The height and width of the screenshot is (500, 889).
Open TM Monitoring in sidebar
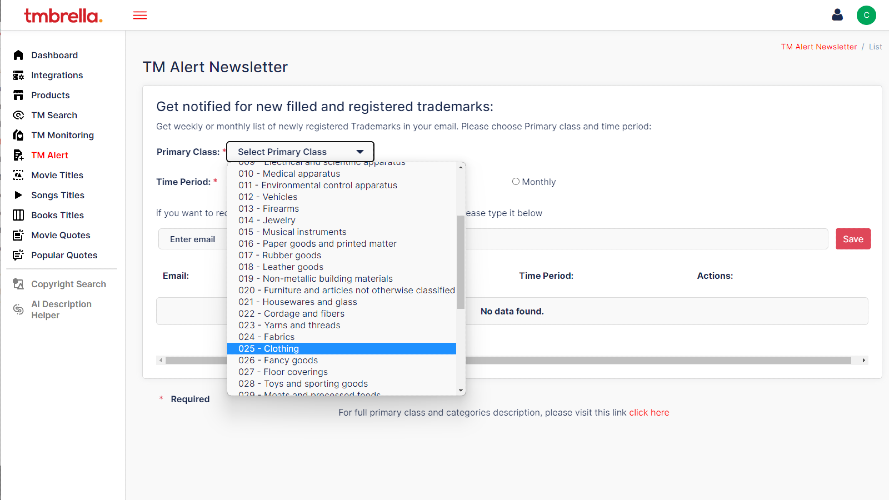(x=62, y=135)
